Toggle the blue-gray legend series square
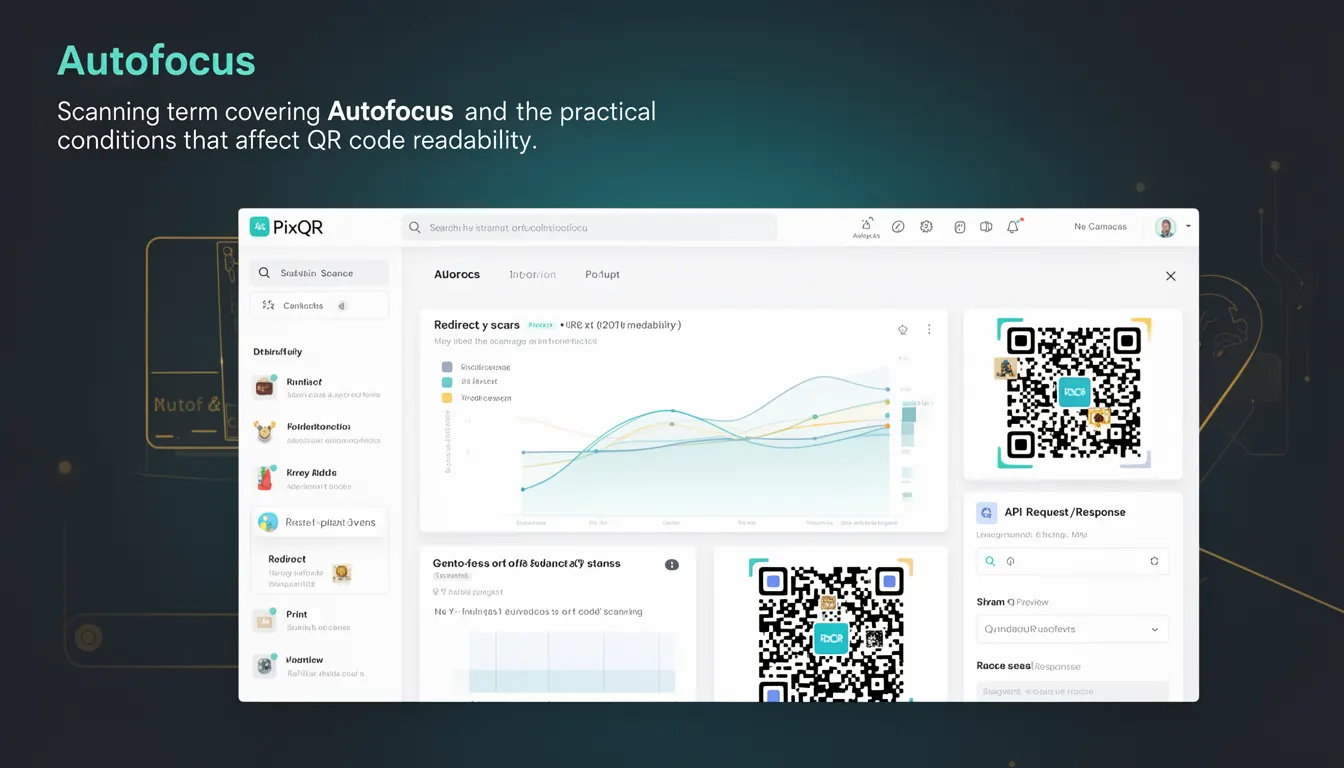The image size is (1344, 768). click(x=446, y=367)
